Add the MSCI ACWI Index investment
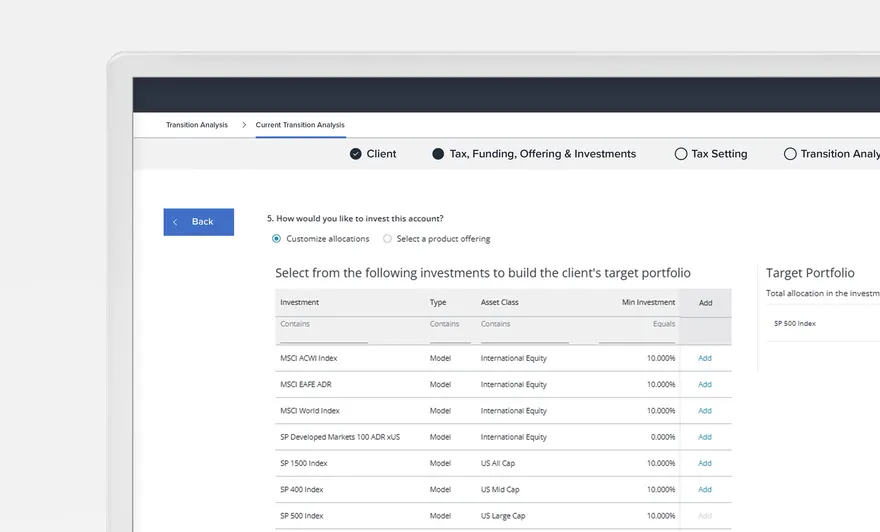Screen dimensions: 880x532 (705, 358)
